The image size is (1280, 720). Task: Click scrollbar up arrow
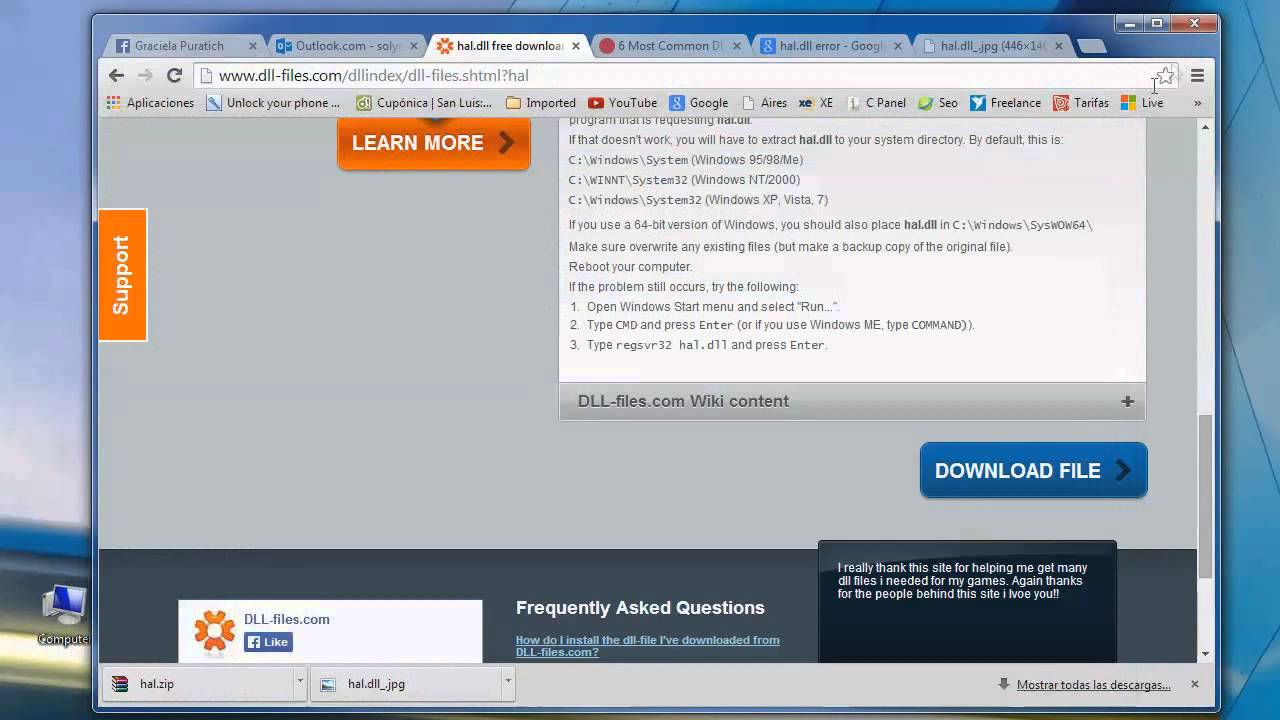1205,127
